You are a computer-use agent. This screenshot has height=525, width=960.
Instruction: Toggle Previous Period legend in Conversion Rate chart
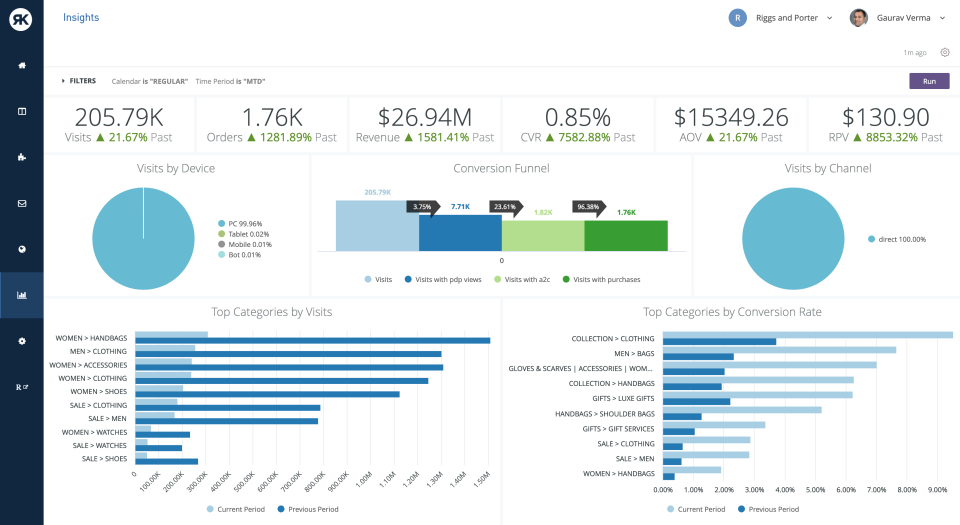coord(769,509)
